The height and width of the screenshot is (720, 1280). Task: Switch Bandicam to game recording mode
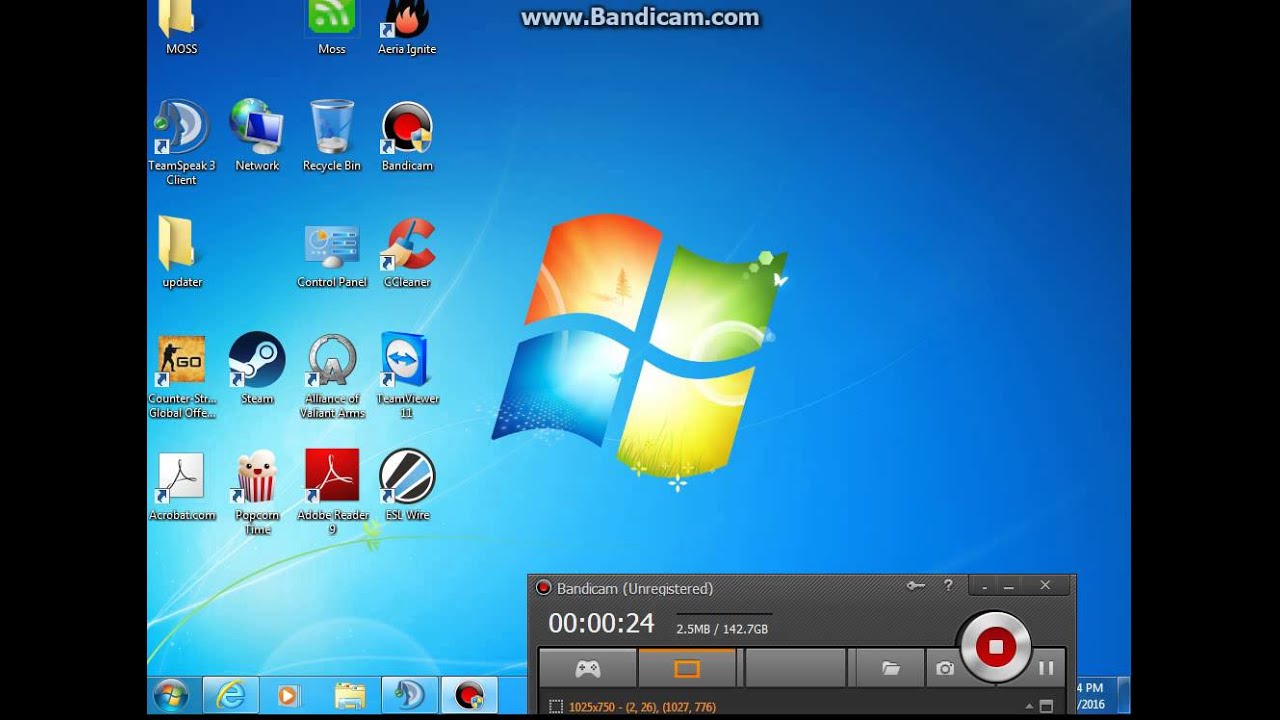[587, 669]
